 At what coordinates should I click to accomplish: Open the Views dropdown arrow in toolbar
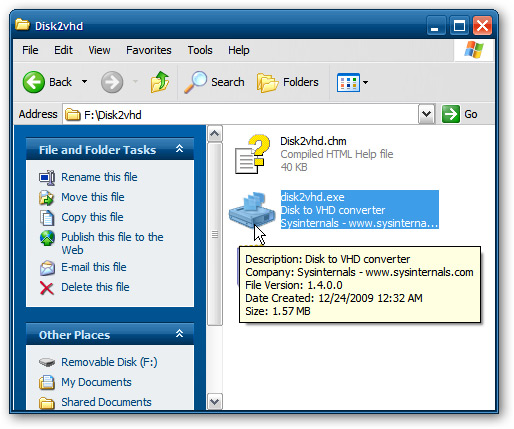366,82
